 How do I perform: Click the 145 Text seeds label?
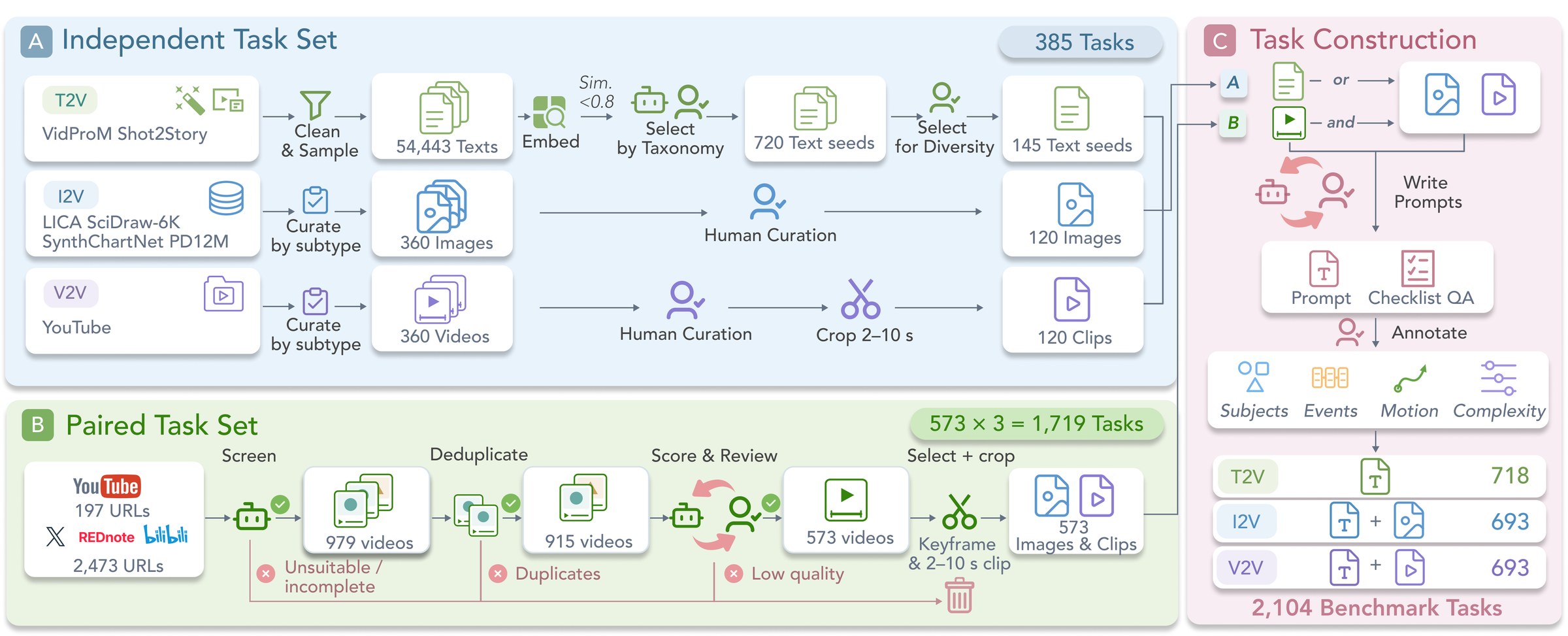(x=1072, y=145)
